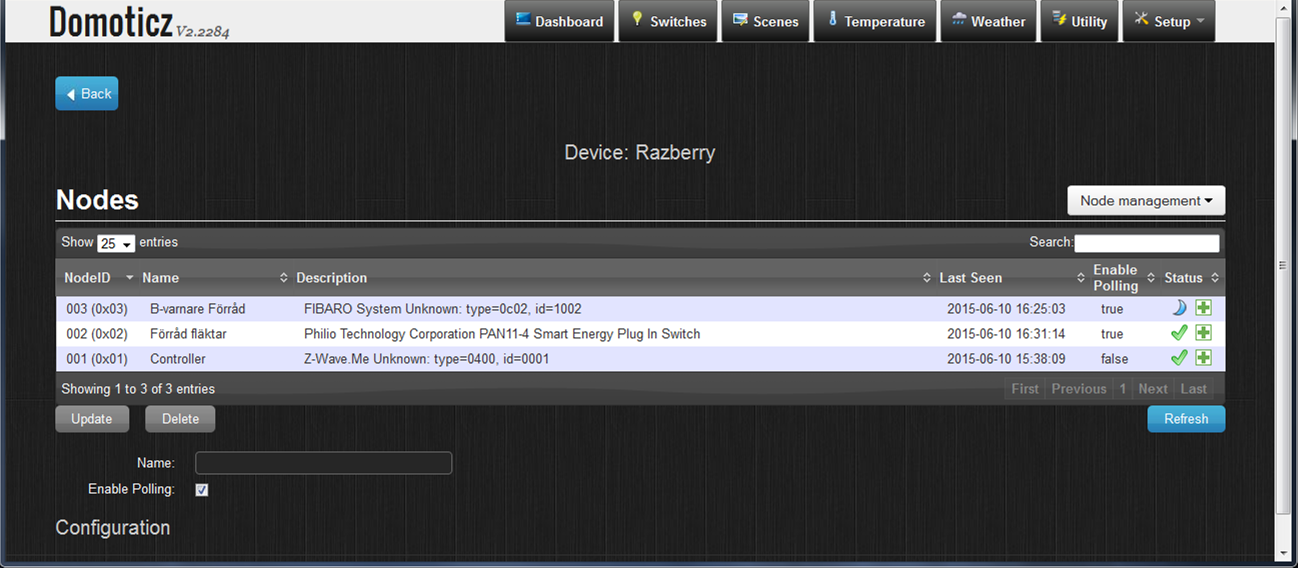The height and width of the screenshot is (568, 1298).
Task: Click the green plus icon for Controller row
Action: point(1203,358)
